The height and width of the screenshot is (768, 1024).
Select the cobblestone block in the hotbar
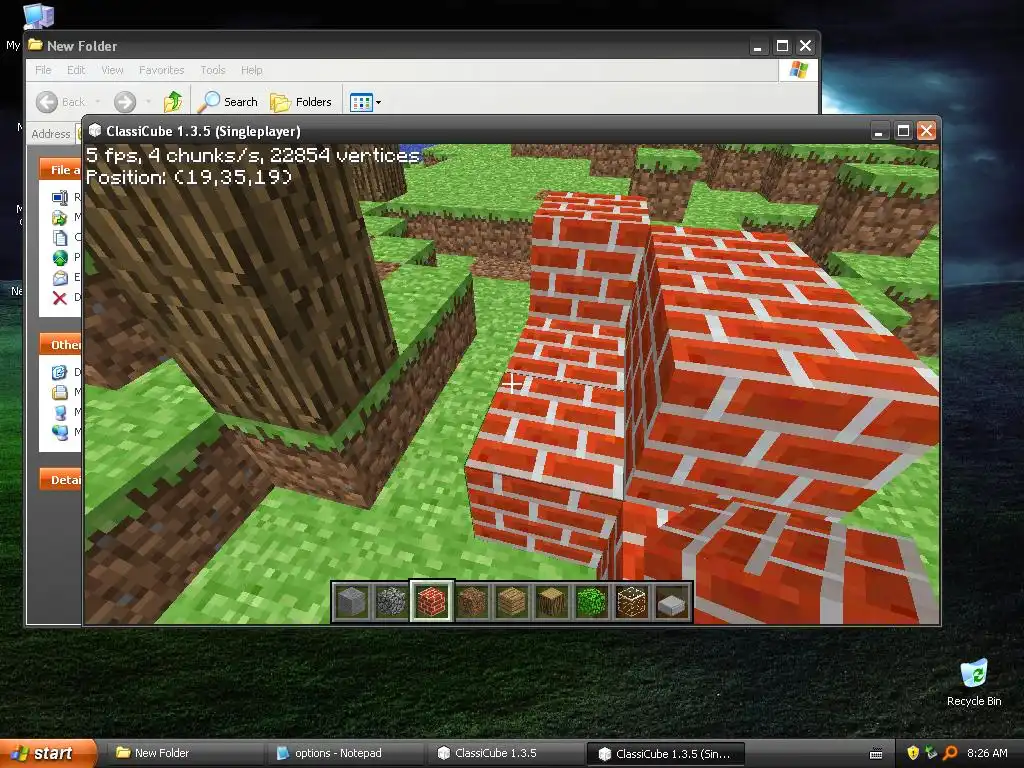(391, 601)
